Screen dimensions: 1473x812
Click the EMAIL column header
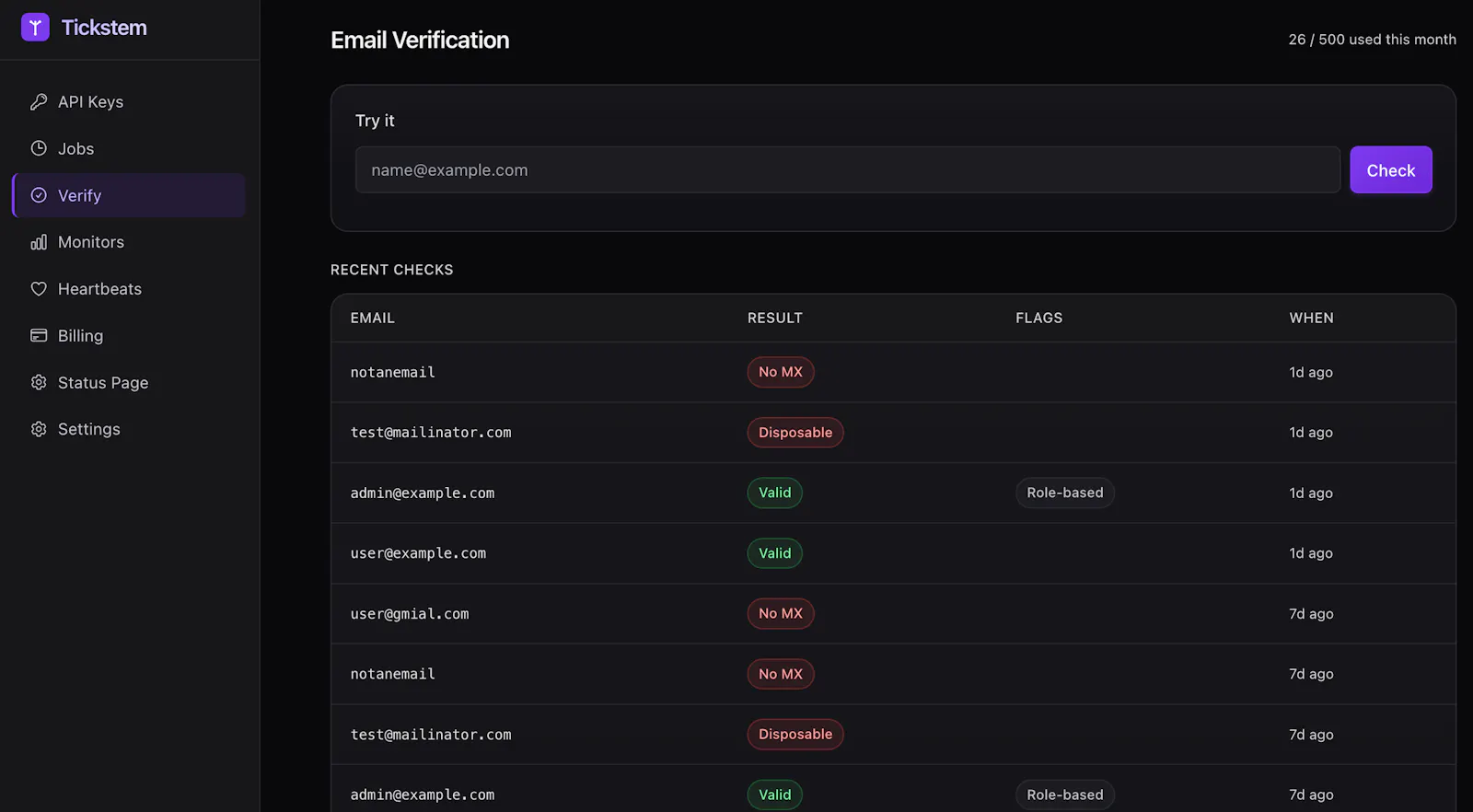373,318
